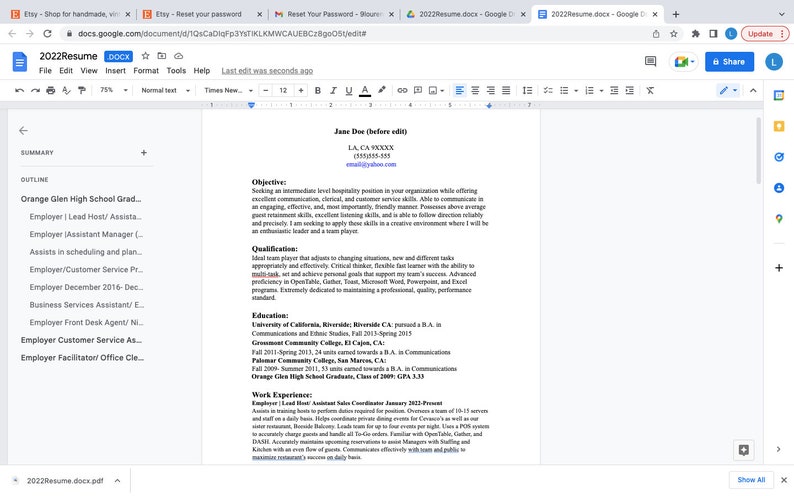Open numbered list options arrow
This screenshot has height=496, width=794.
pyautogui.click(x=601, y=91)
